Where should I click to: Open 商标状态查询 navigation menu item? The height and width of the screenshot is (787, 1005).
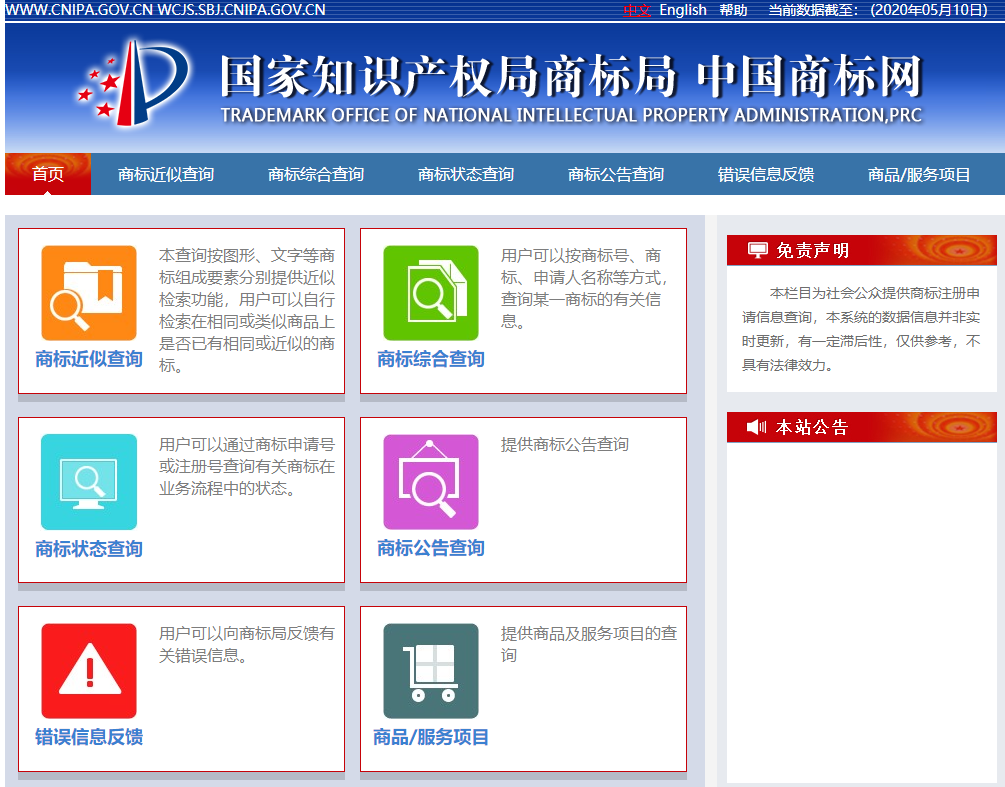(466, 174)
